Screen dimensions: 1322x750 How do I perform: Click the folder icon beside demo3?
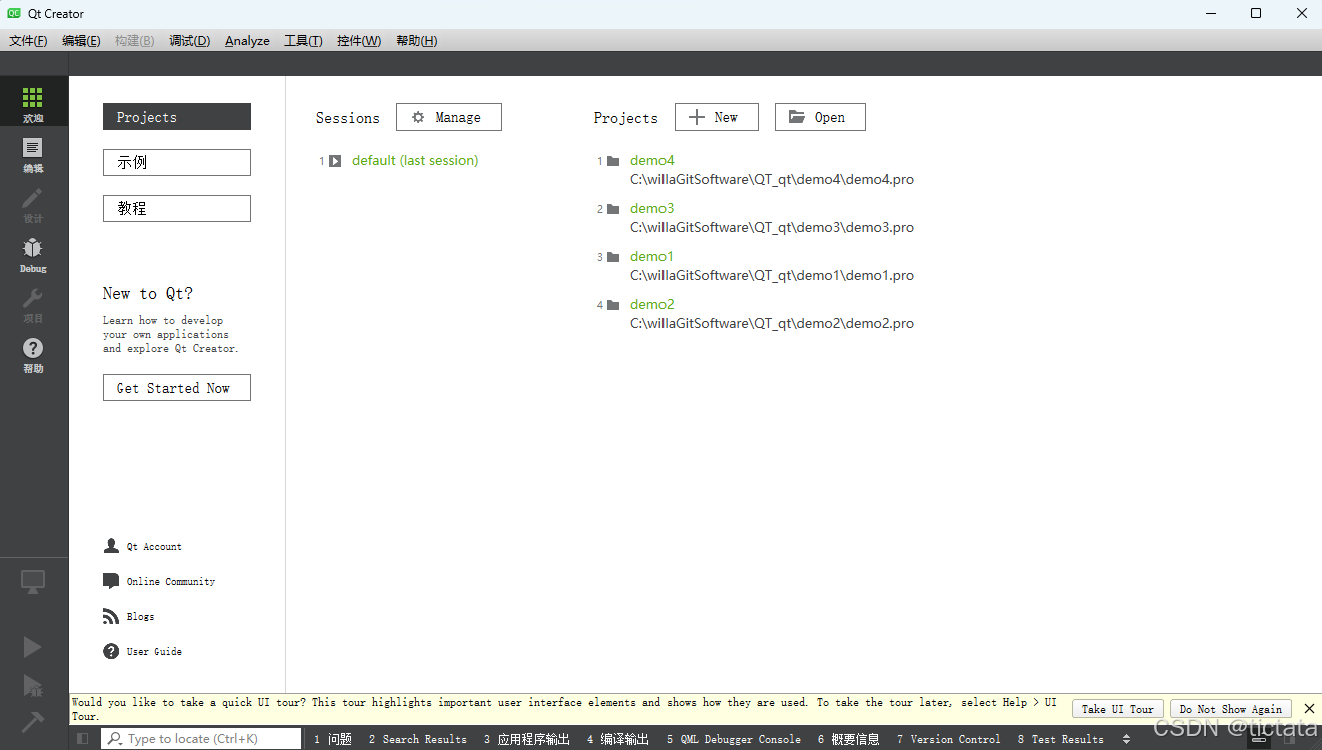[613, 209]
